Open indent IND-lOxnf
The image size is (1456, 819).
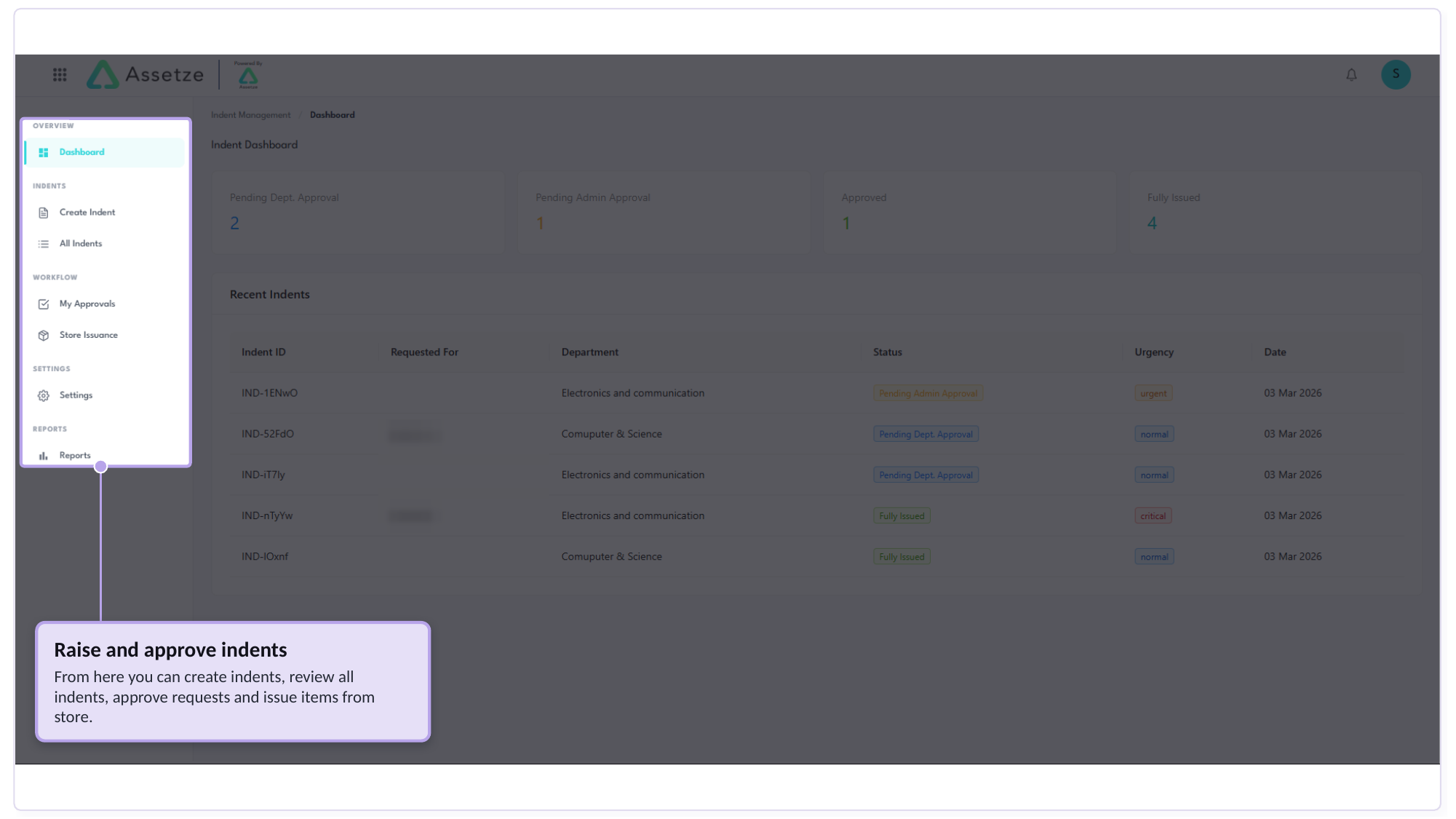265,556
